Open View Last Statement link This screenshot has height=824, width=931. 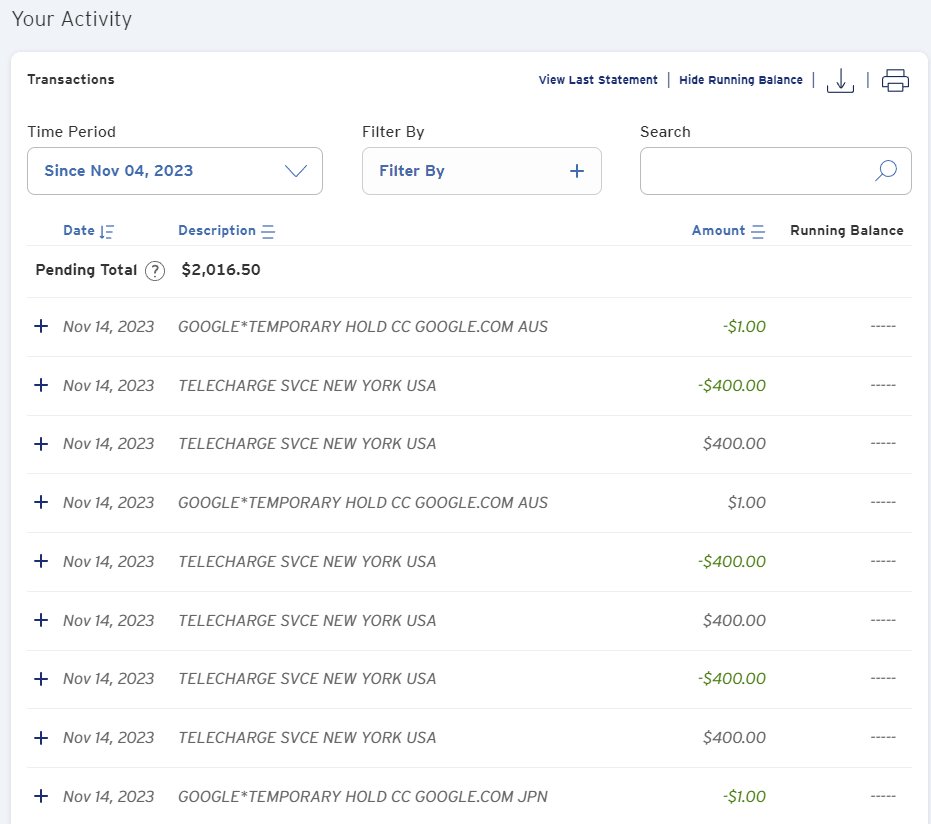(598, 80)
